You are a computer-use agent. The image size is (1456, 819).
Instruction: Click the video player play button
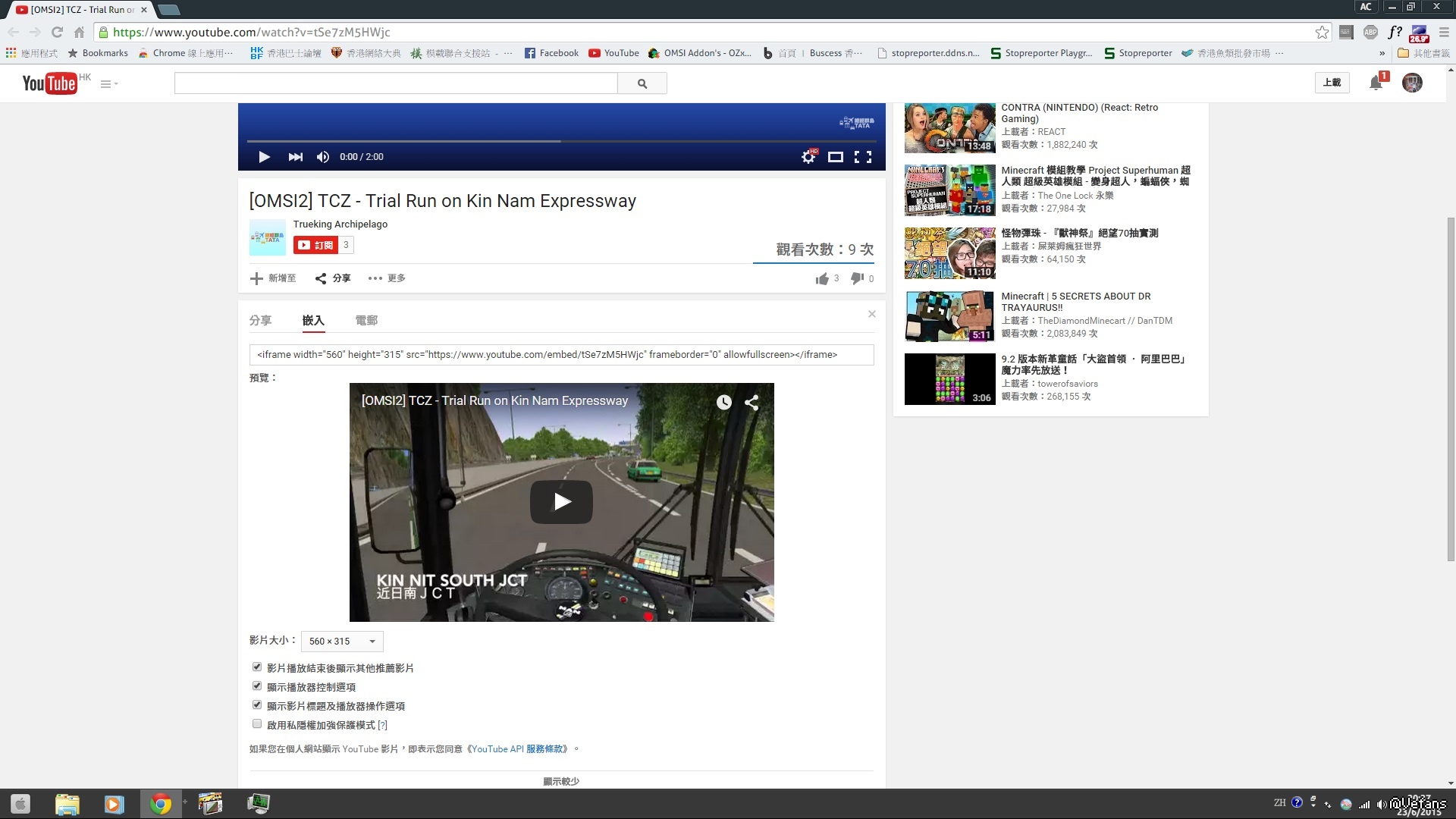pyautogui.click(x=264, y=157)
